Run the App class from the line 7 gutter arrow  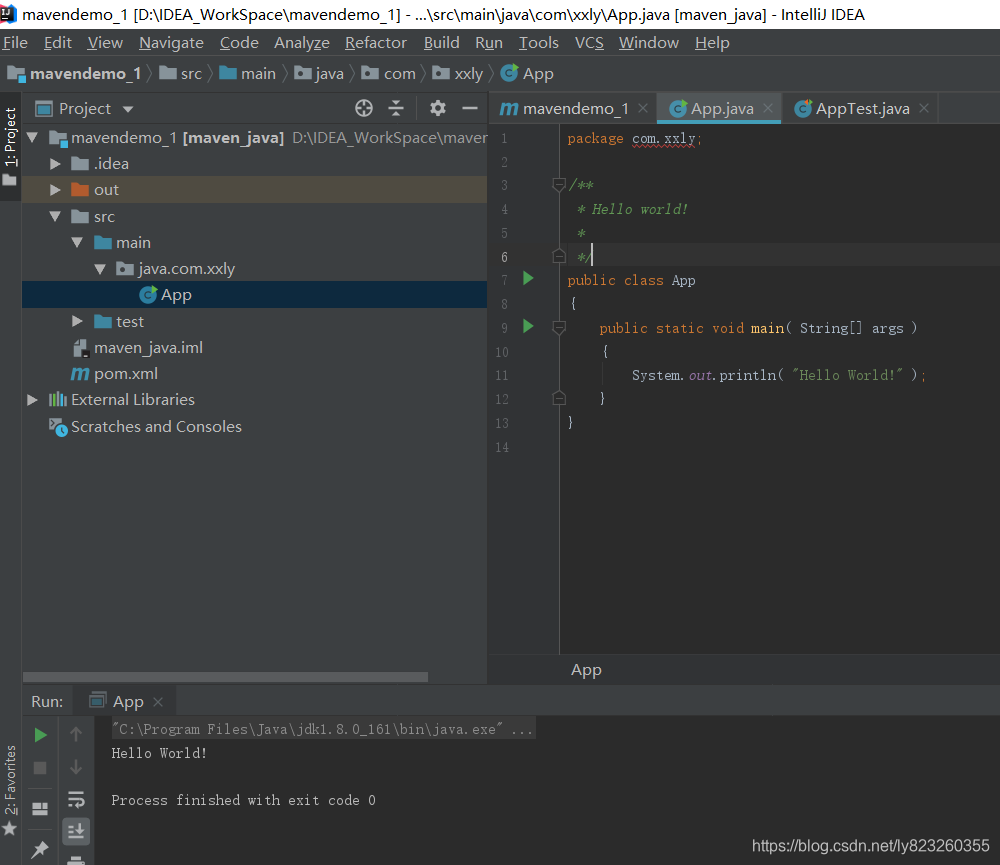point(528,279)
